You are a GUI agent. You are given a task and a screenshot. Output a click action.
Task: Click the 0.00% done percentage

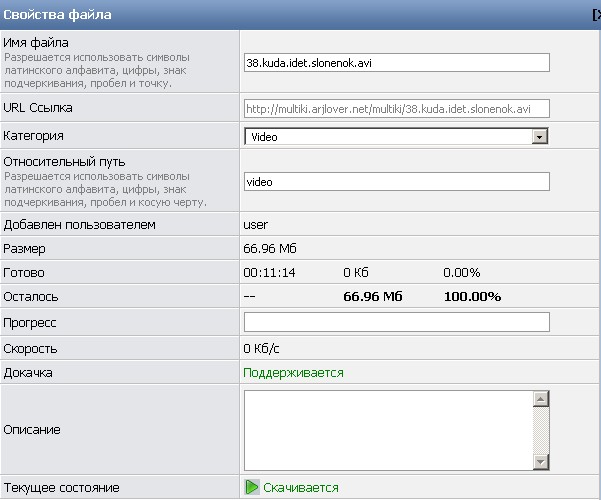pyautogui.click(x=461, y=273)
